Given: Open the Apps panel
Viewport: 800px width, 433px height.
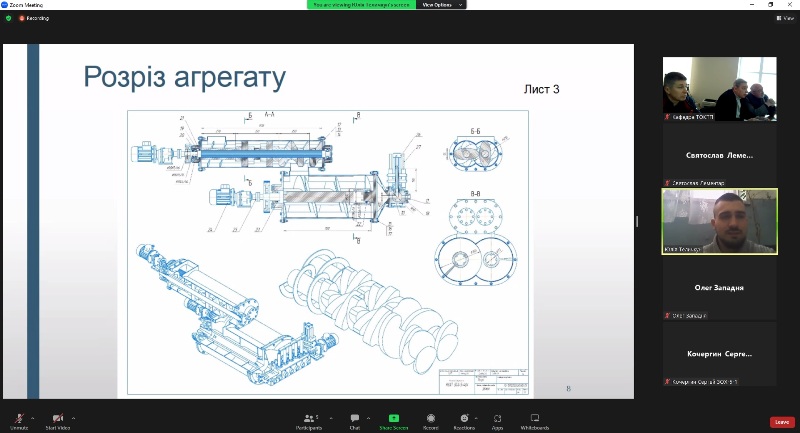Looking at the screenshot, I should pos(497,421).
